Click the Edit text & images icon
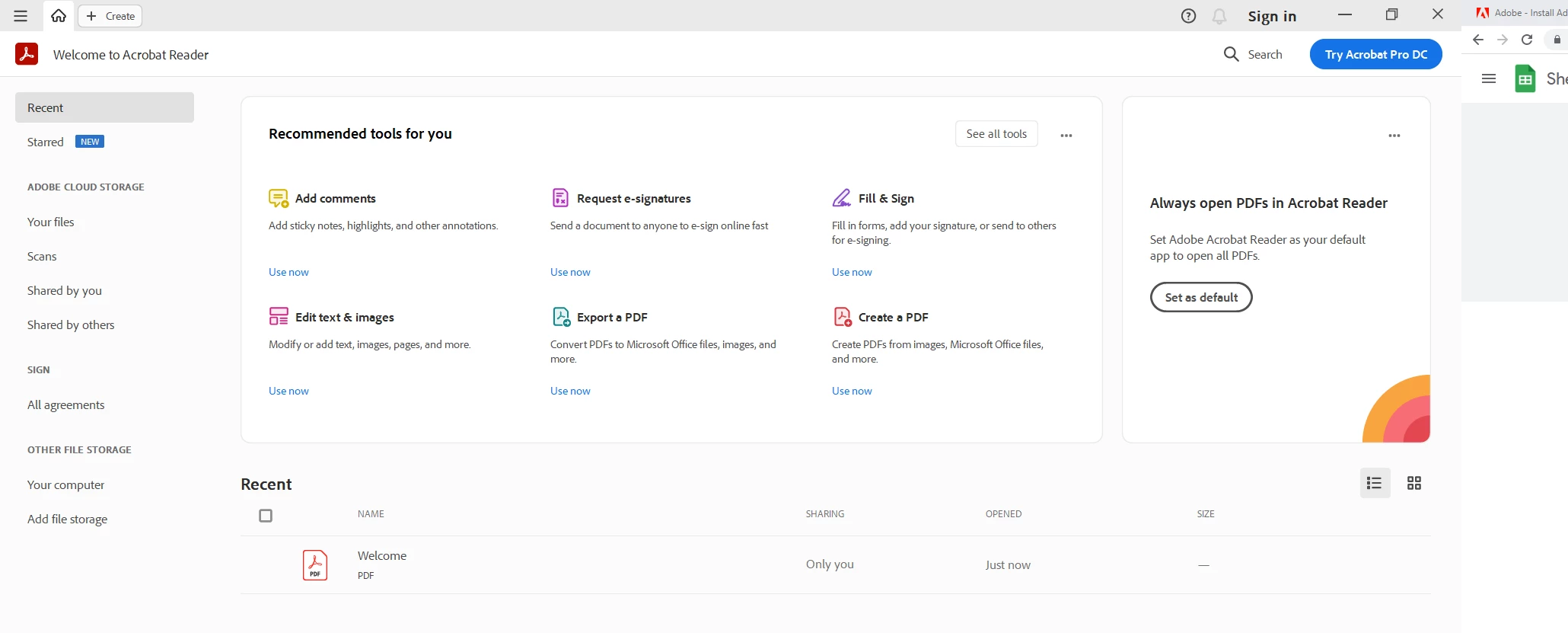 [279, 316]
